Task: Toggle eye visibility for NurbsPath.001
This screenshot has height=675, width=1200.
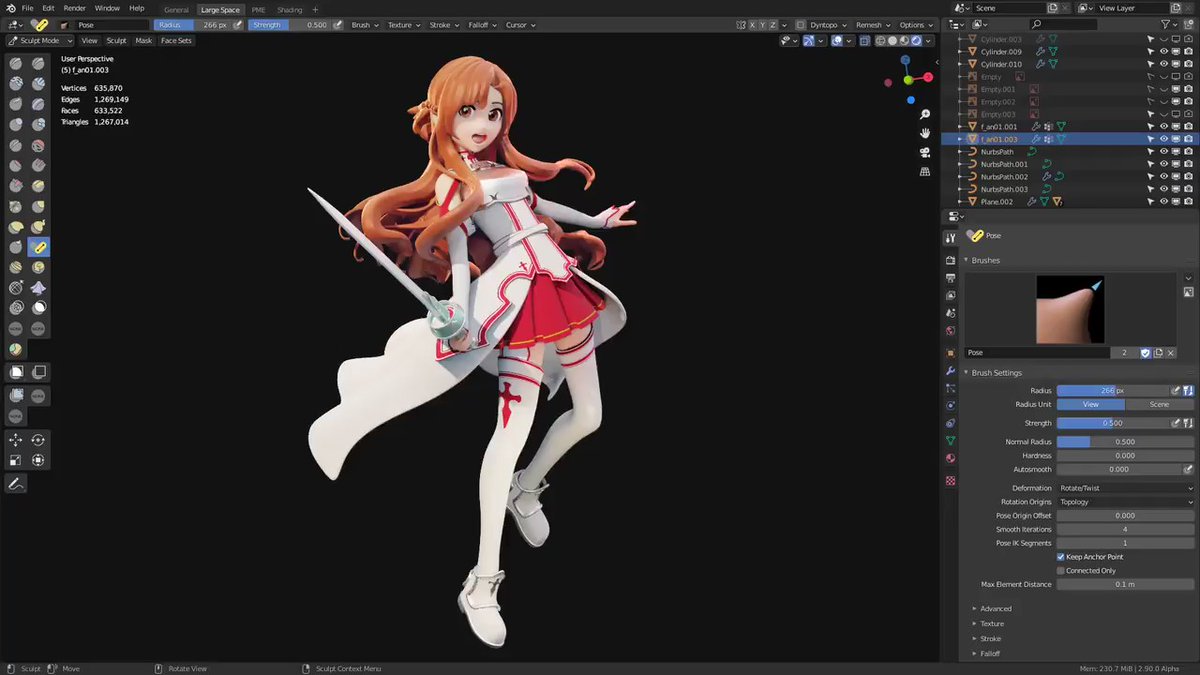Action: [1164, 164]
